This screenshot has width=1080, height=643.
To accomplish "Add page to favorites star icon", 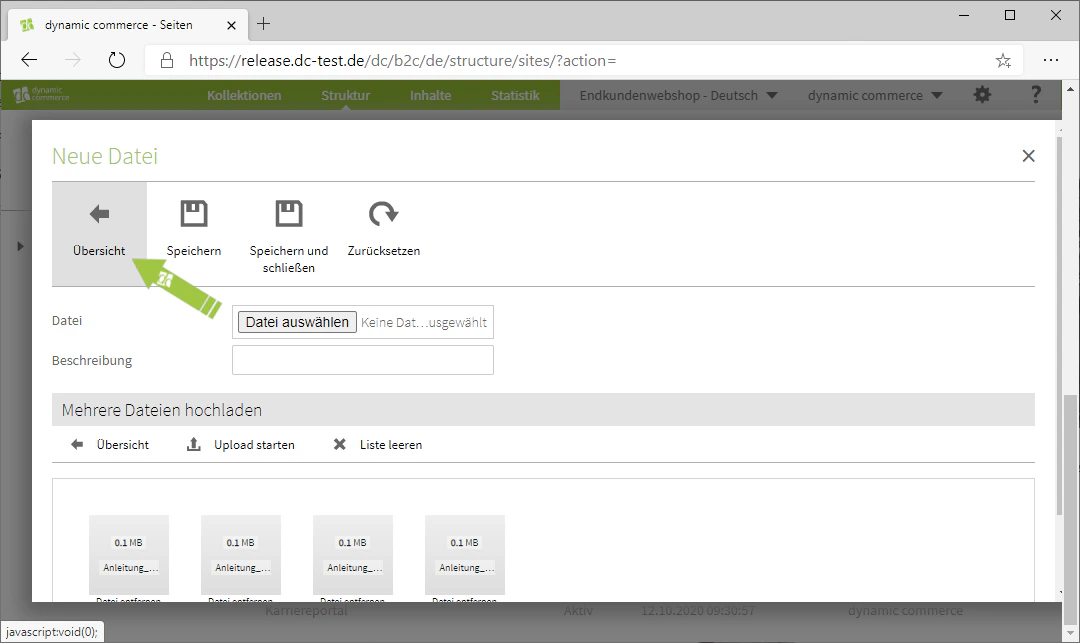I will coord(1003,61).
